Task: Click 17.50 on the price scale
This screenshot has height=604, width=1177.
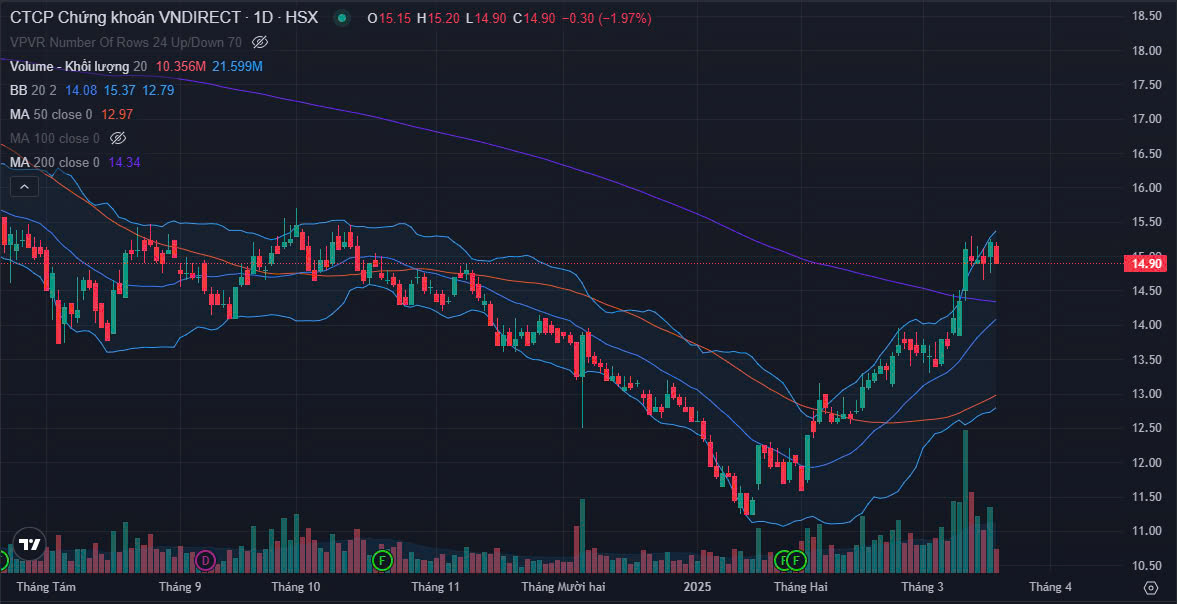Action: pyautogui.click(x=1147, y=85)
